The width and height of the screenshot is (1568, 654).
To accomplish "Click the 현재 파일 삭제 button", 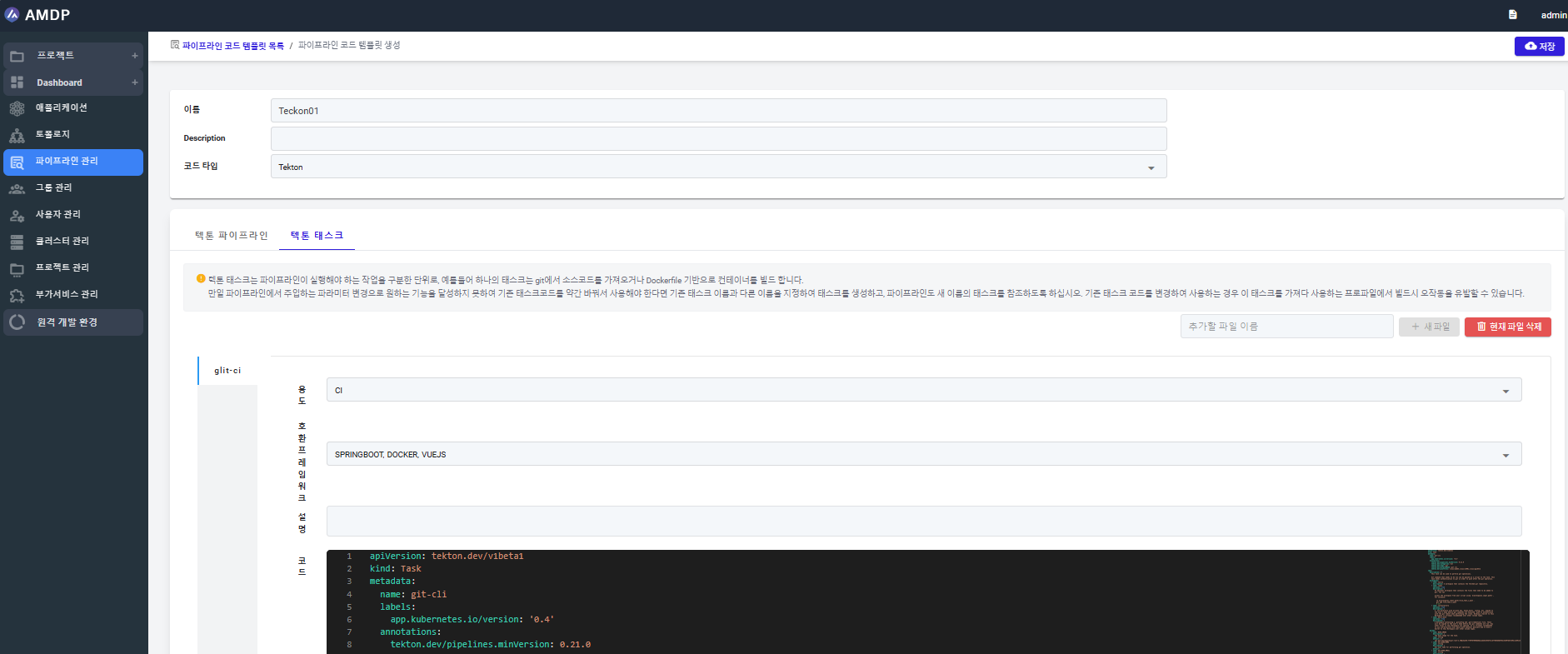I will click(1508, 327).
